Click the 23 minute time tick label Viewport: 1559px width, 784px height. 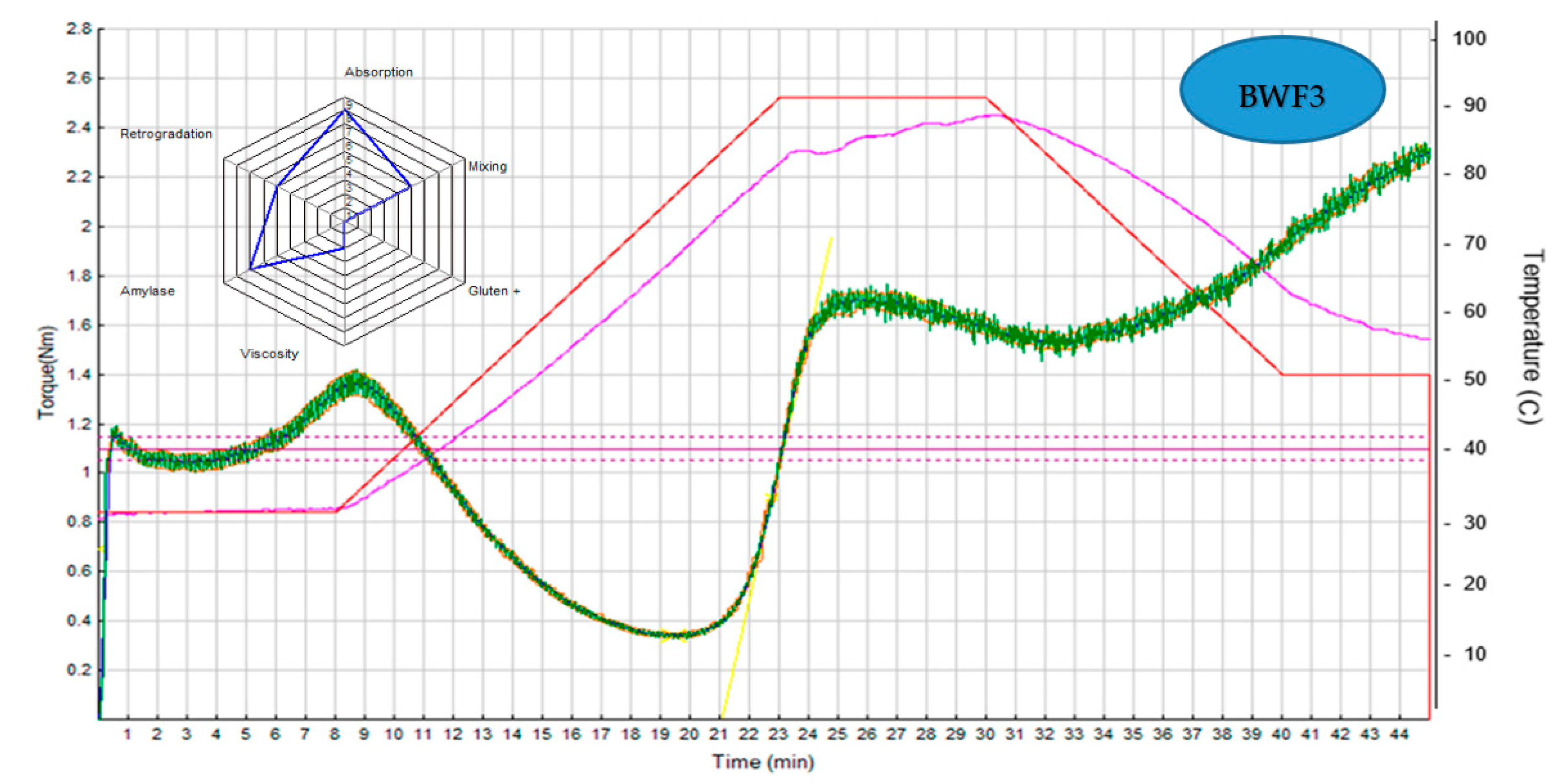point(778,734)
